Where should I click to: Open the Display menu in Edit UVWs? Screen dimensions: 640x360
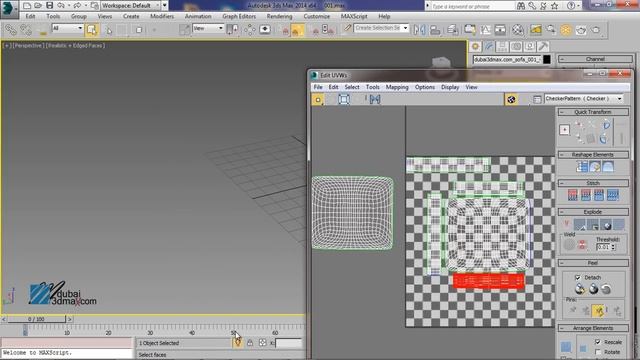(x=450, y=87)
